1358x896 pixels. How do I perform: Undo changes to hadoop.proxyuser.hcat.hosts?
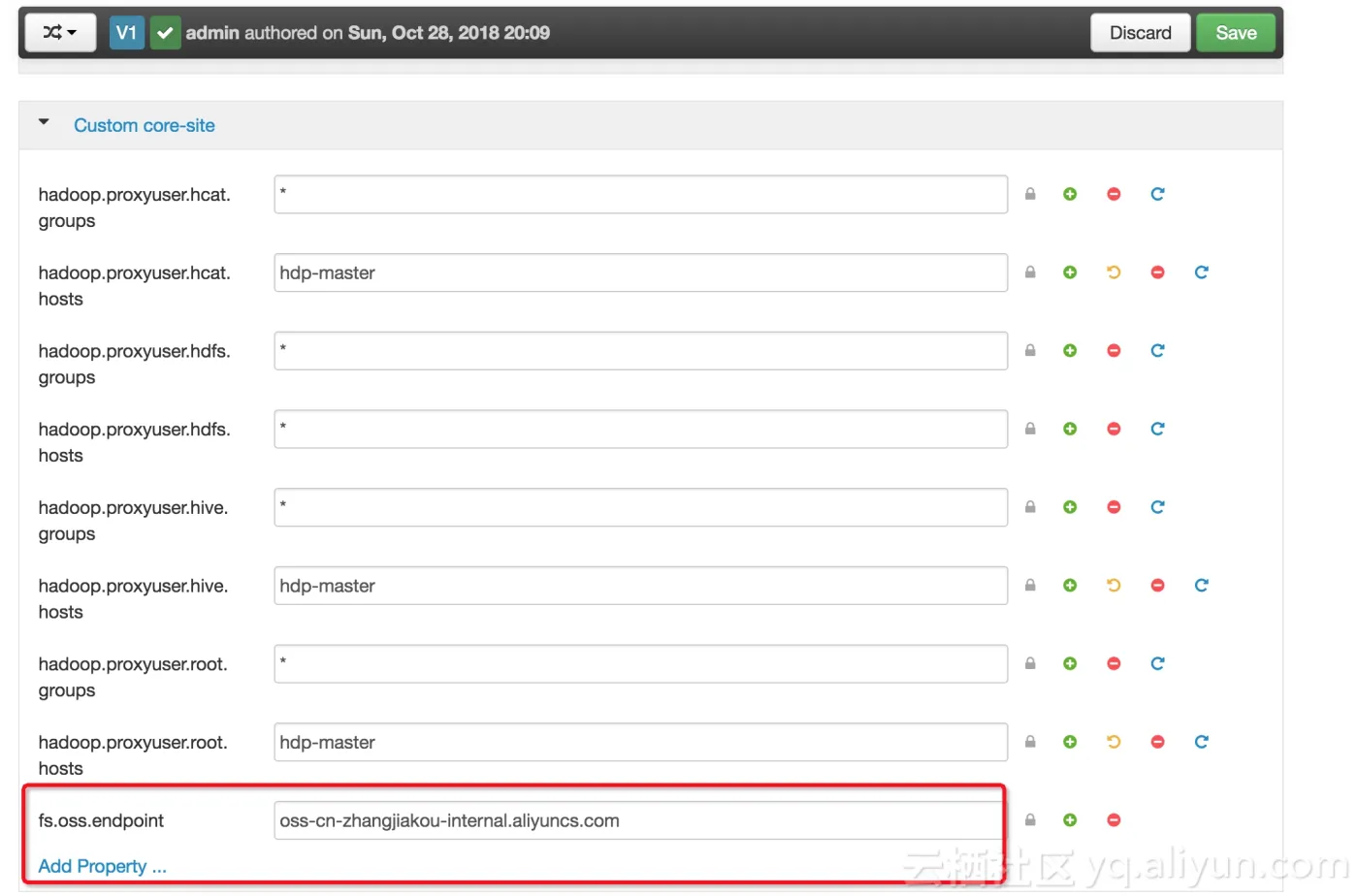click(1114, 272)
